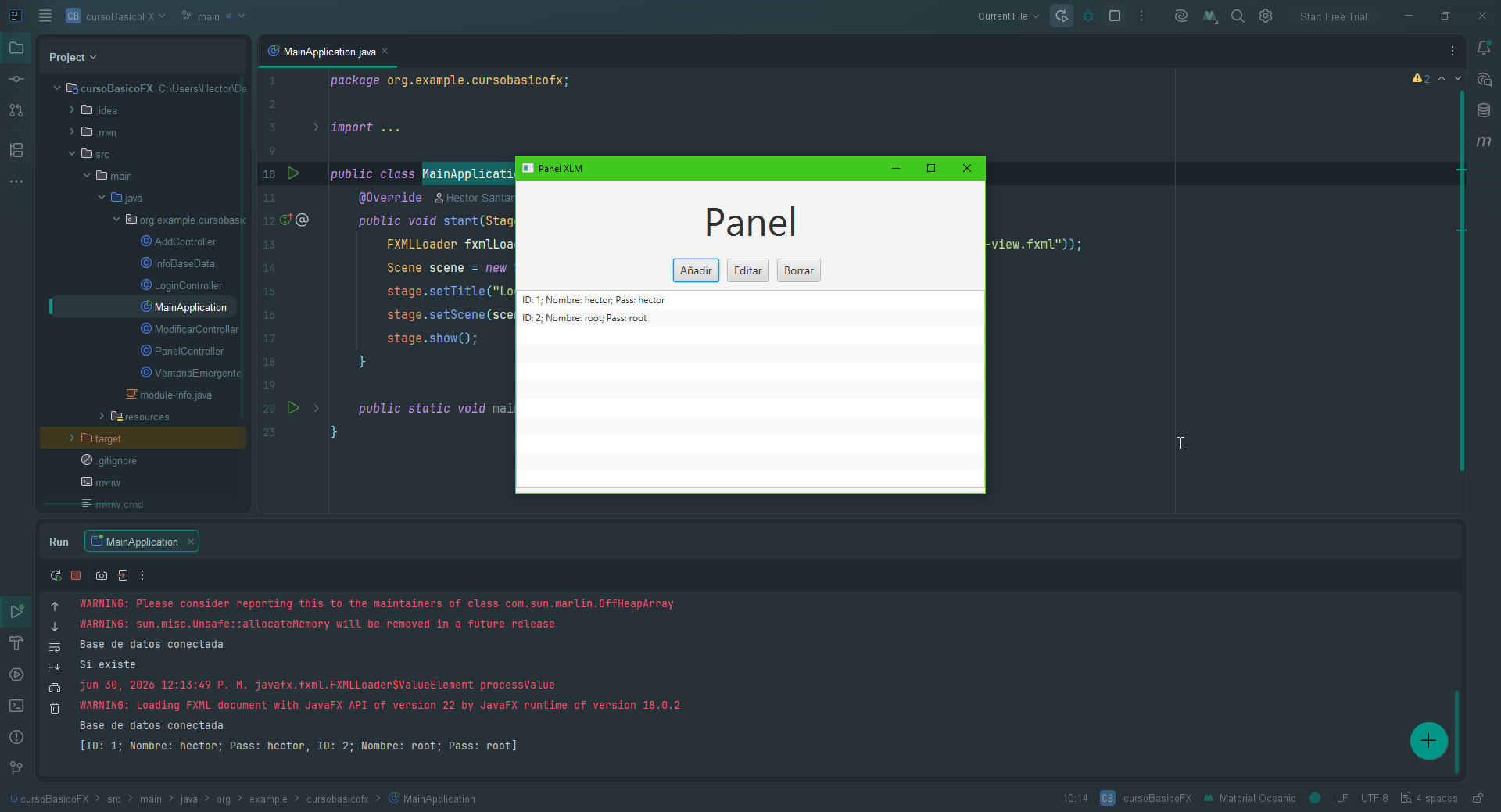Click the Debug bug icon in toolbar

(x=1087, y=16)
